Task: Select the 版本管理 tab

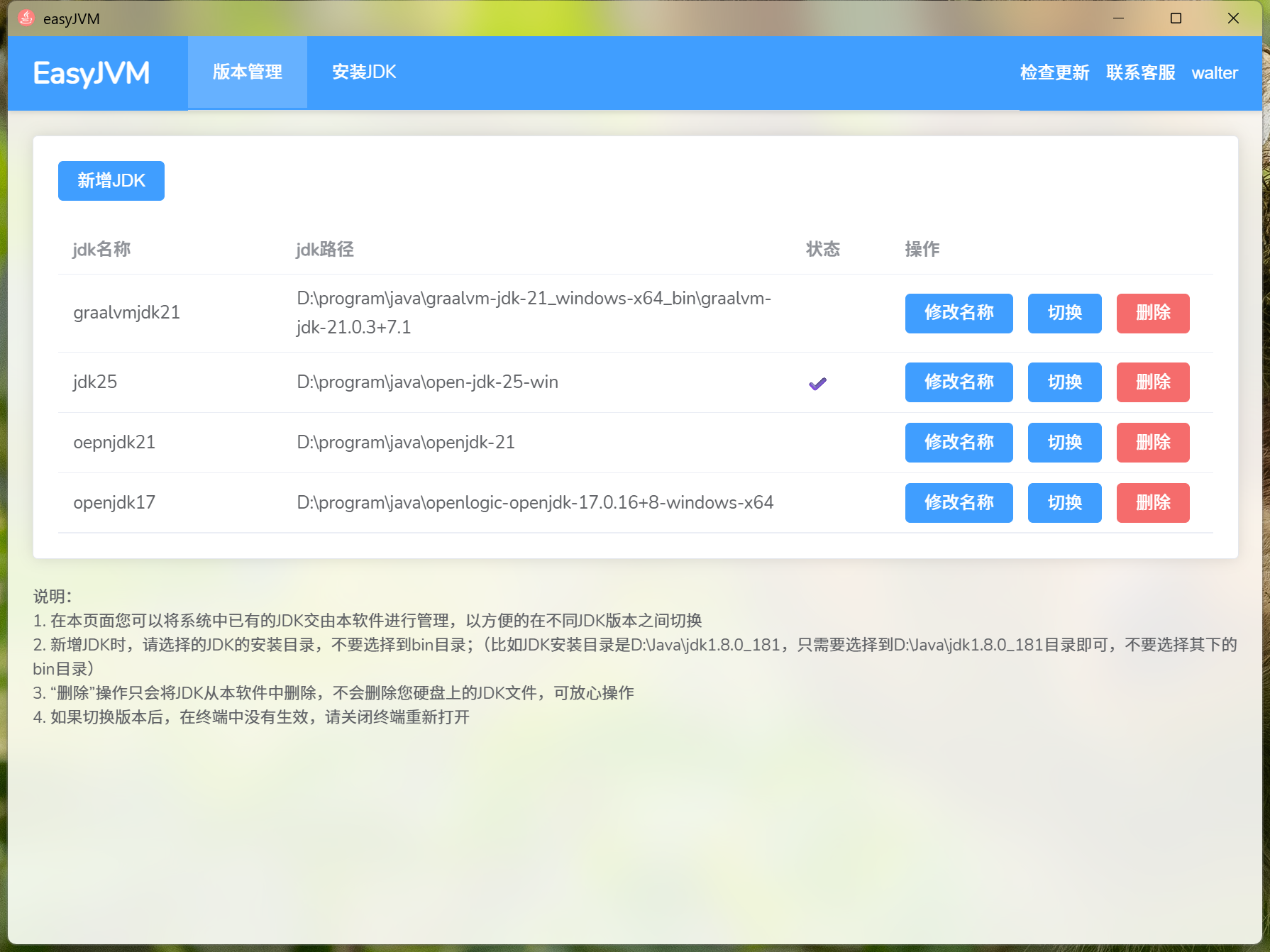Action: pyautogui.click(x=246, y=72)
